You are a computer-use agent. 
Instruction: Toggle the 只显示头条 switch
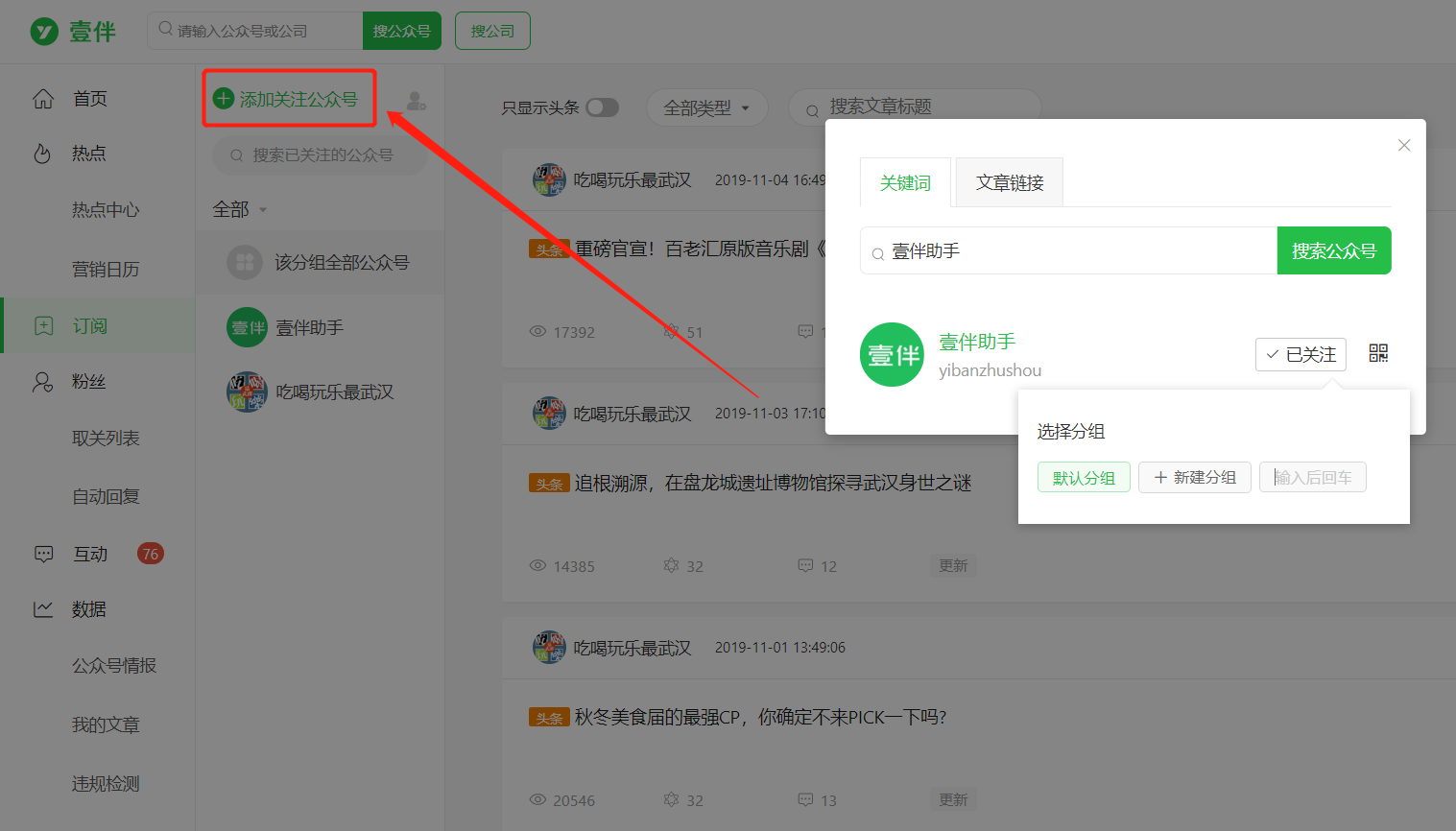click(x=603, y=107)
